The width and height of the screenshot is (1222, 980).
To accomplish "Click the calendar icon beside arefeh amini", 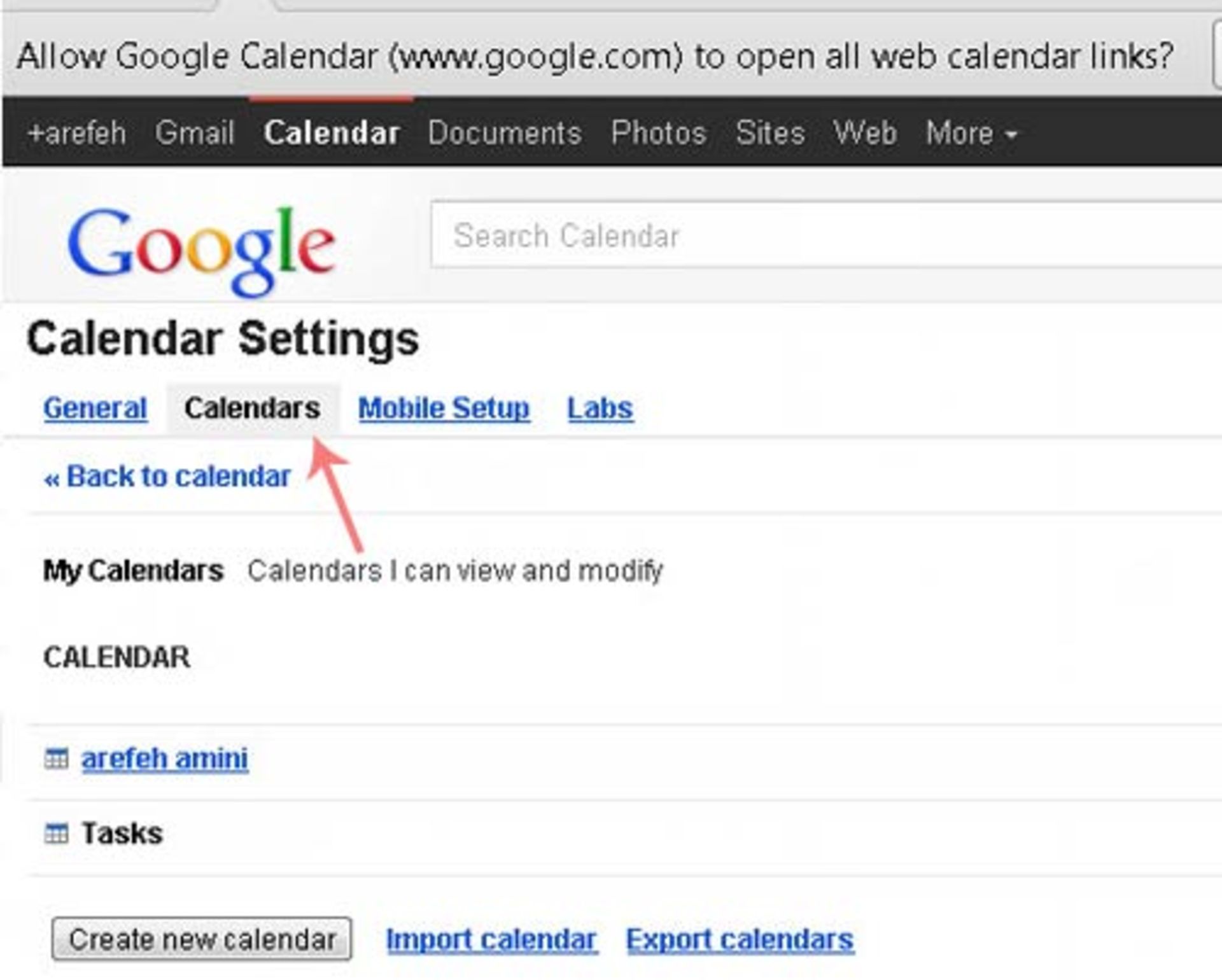I will click(x=56, y=759).
